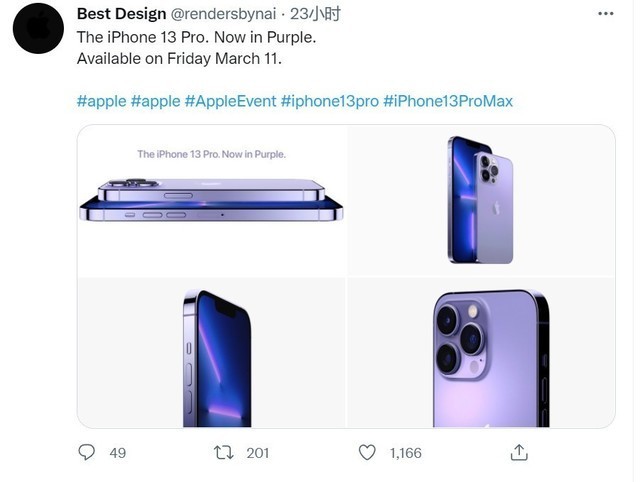View the front and back iPhone pair image
The height and width of the screenshot is (482, 640).
[x=481, y=200]
